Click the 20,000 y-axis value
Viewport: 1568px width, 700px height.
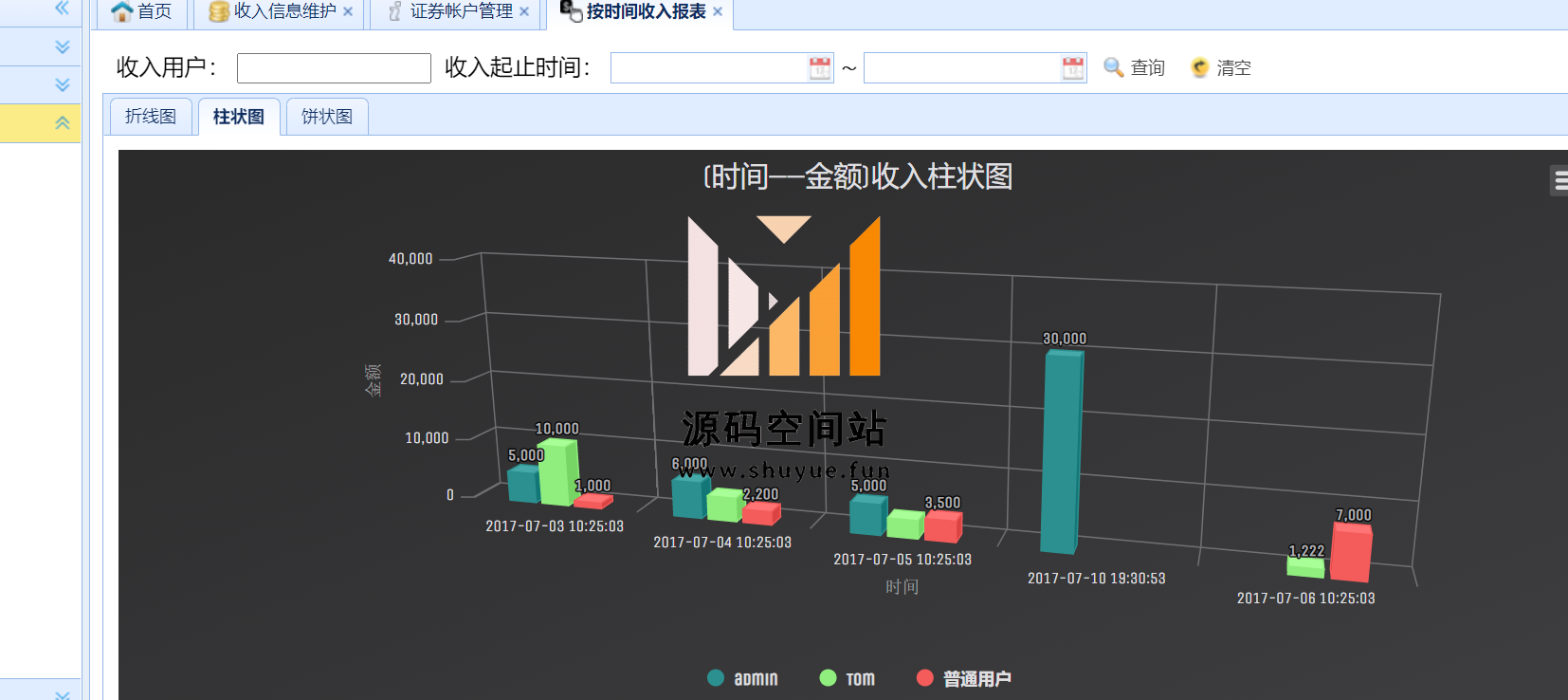tap(422, 379)
